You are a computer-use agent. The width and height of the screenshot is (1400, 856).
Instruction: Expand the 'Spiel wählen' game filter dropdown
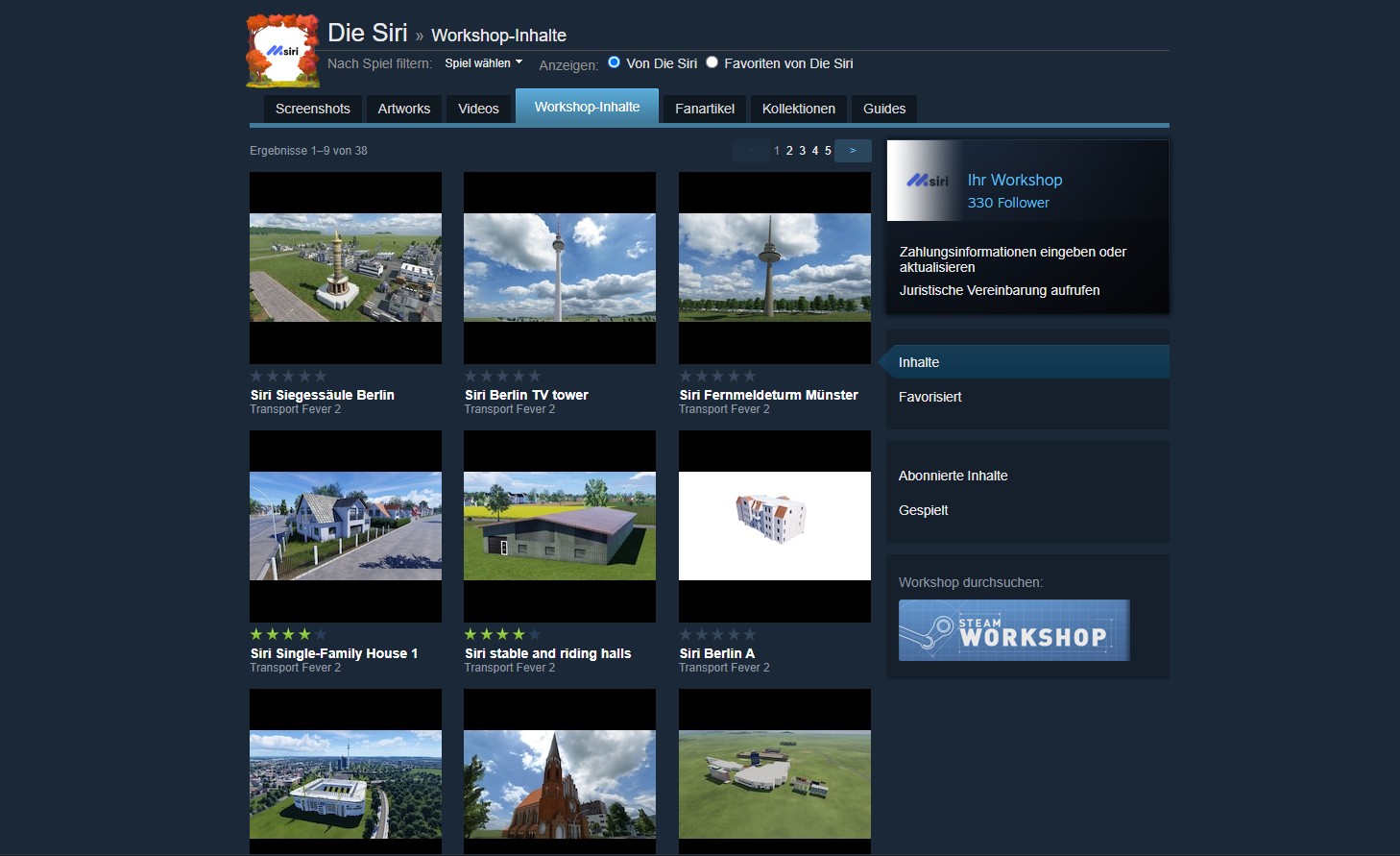[x=483, y=63]
